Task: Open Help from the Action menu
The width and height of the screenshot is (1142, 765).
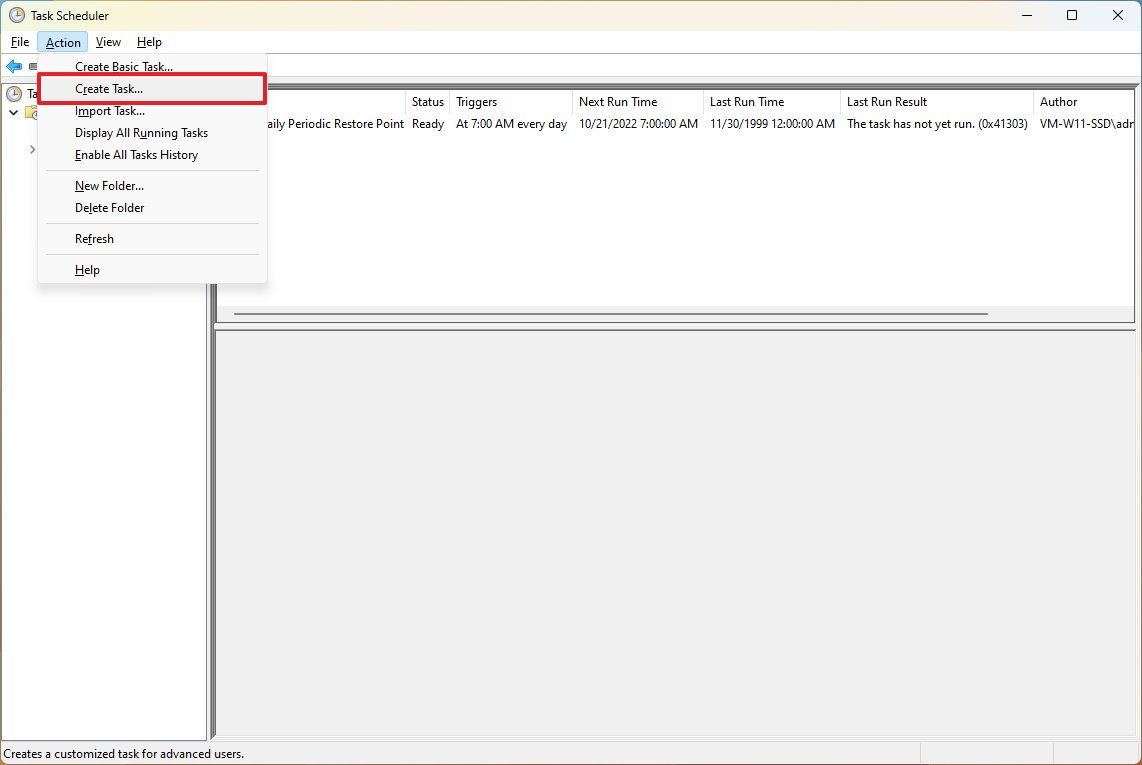Action: click(x=87, y=269)
